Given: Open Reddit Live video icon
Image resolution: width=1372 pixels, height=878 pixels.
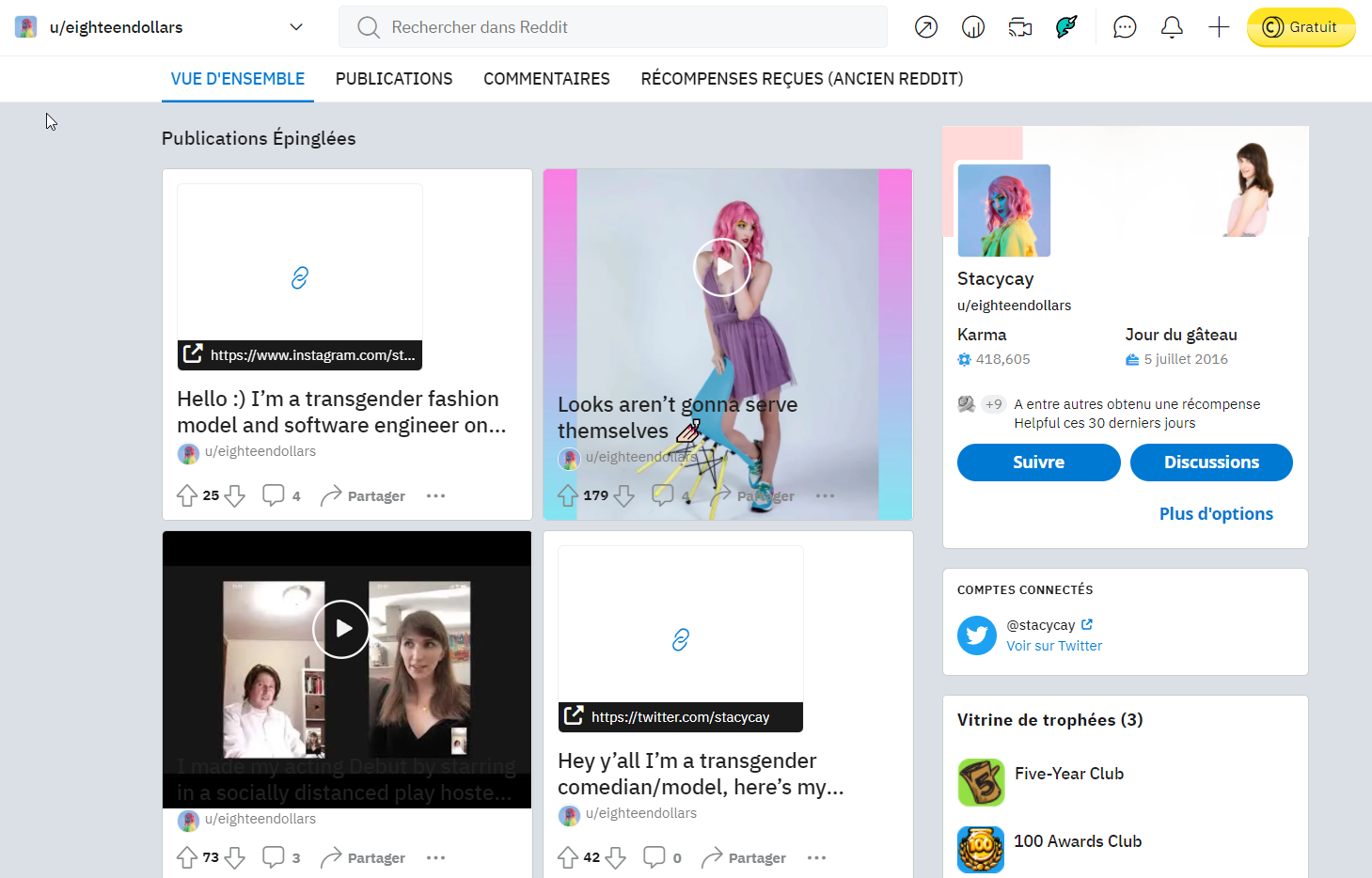Looking at the screenshot, I should (x=1020, y=27).
